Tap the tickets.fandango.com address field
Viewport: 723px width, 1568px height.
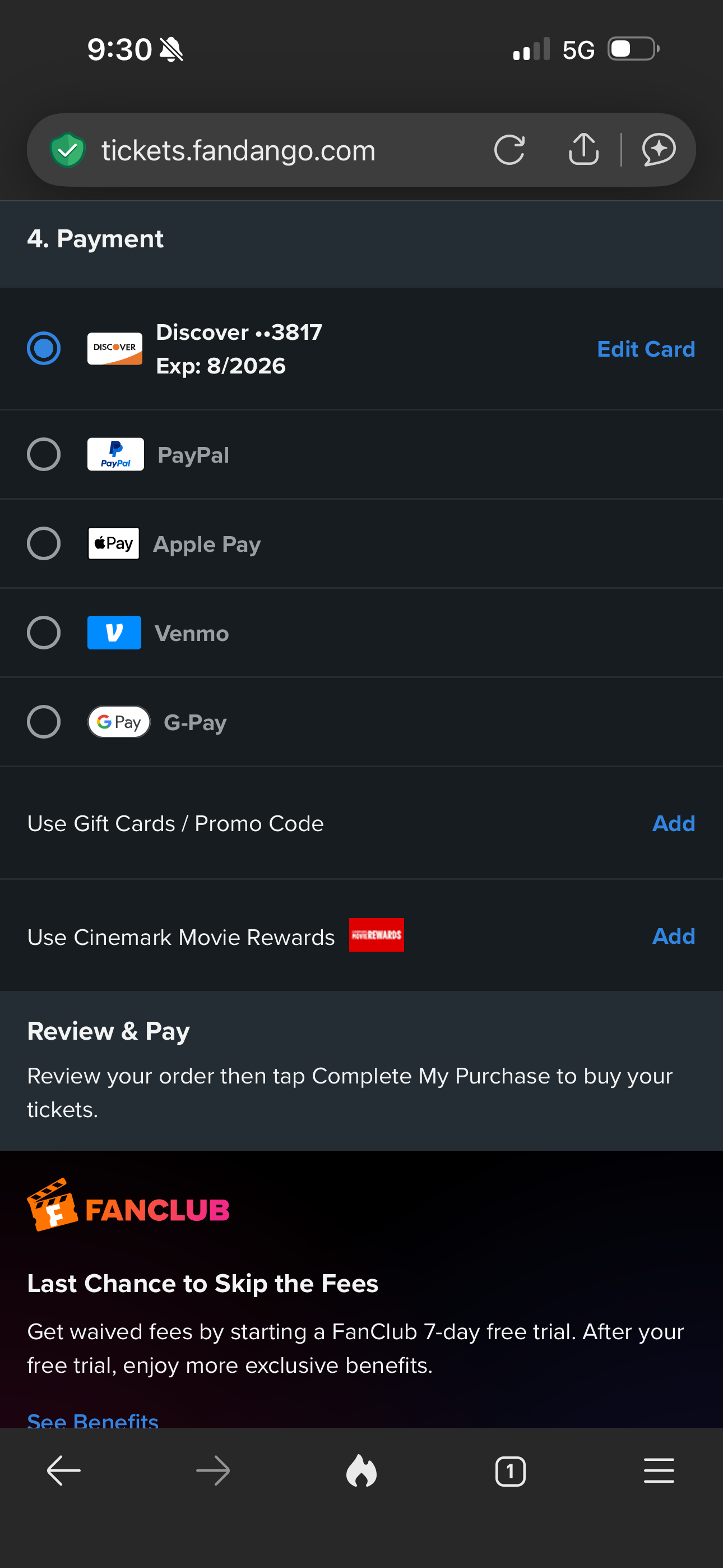[239, 150]
